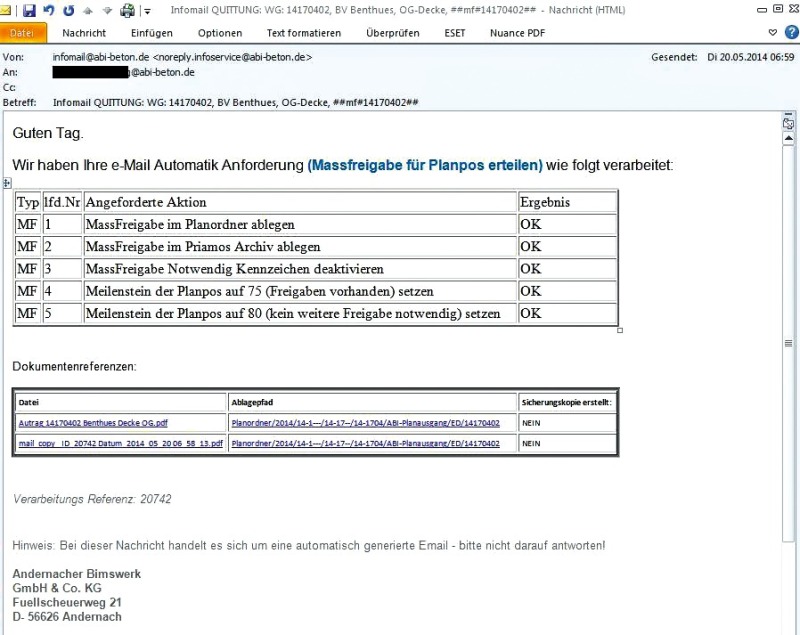This screenshot has width=800, height=635.
Task: Save the message with the floppy disk icon
Action: click(x=29, y=10)
